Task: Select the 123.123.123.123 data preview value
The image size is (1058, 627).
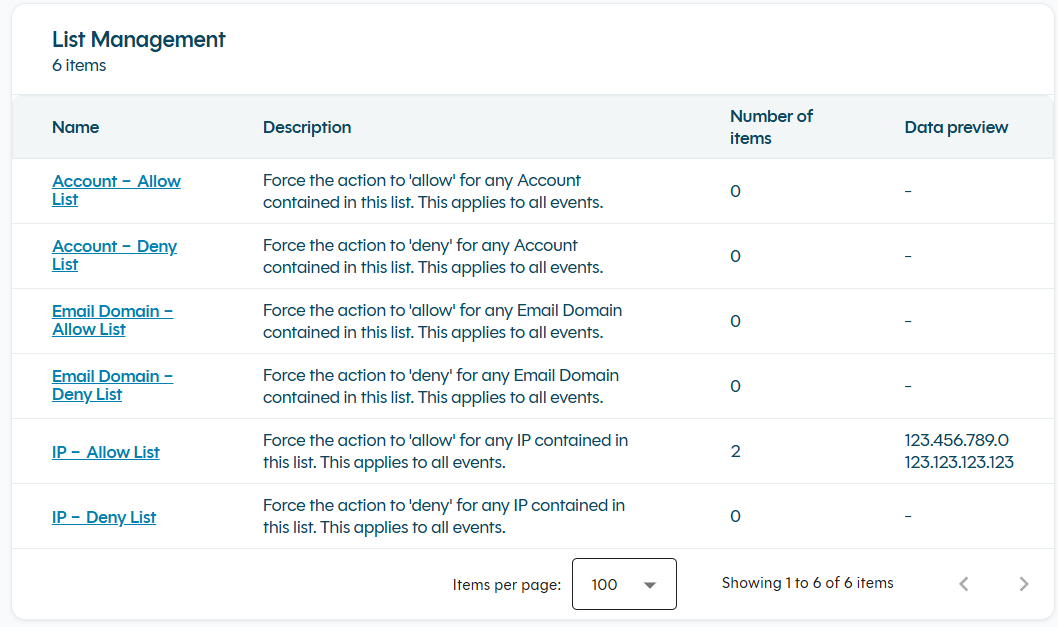Action: click(959, 462)
